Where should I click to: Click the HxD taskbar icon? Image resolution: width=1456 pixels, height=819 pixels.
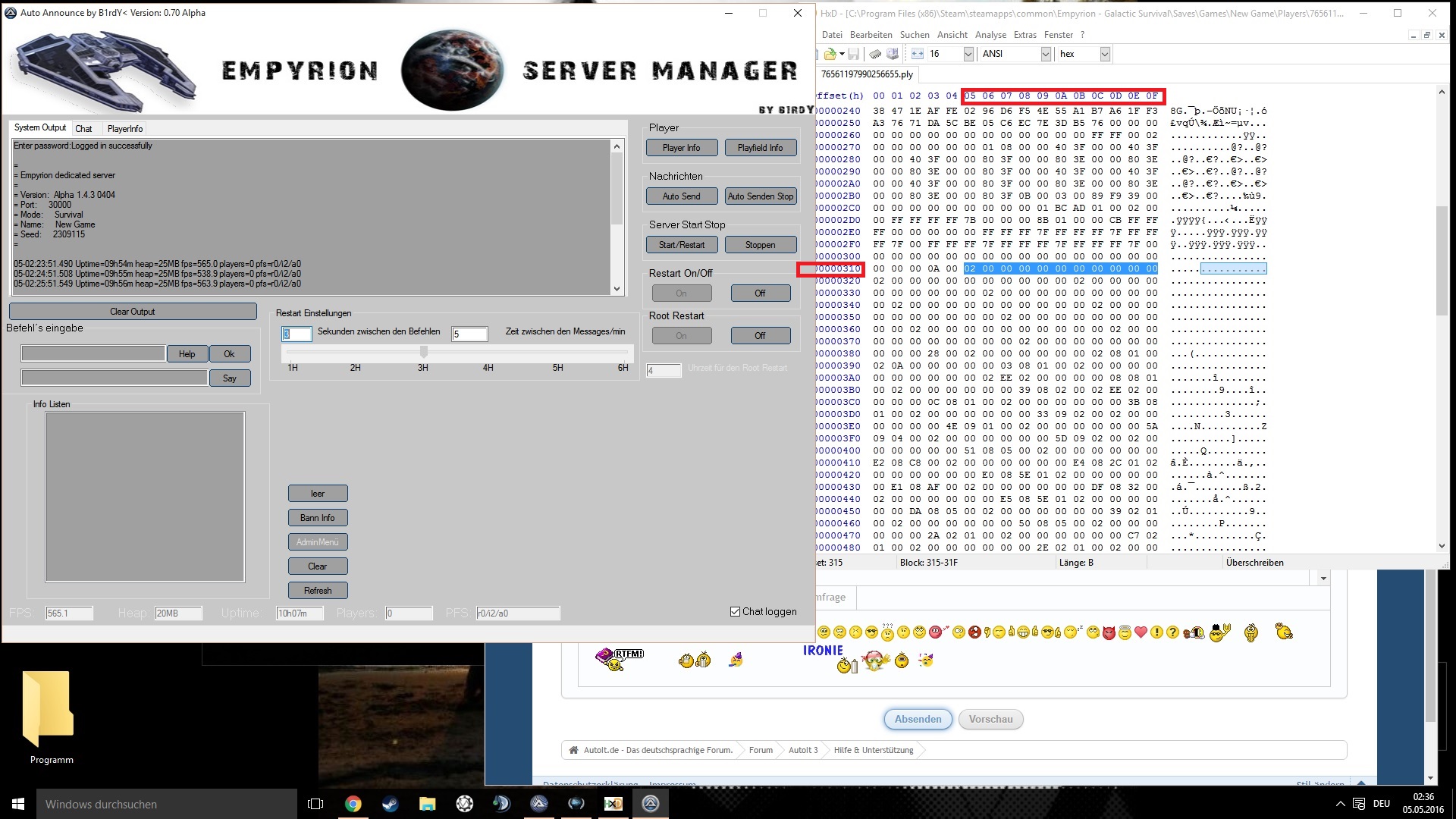[x=613, y=804]
